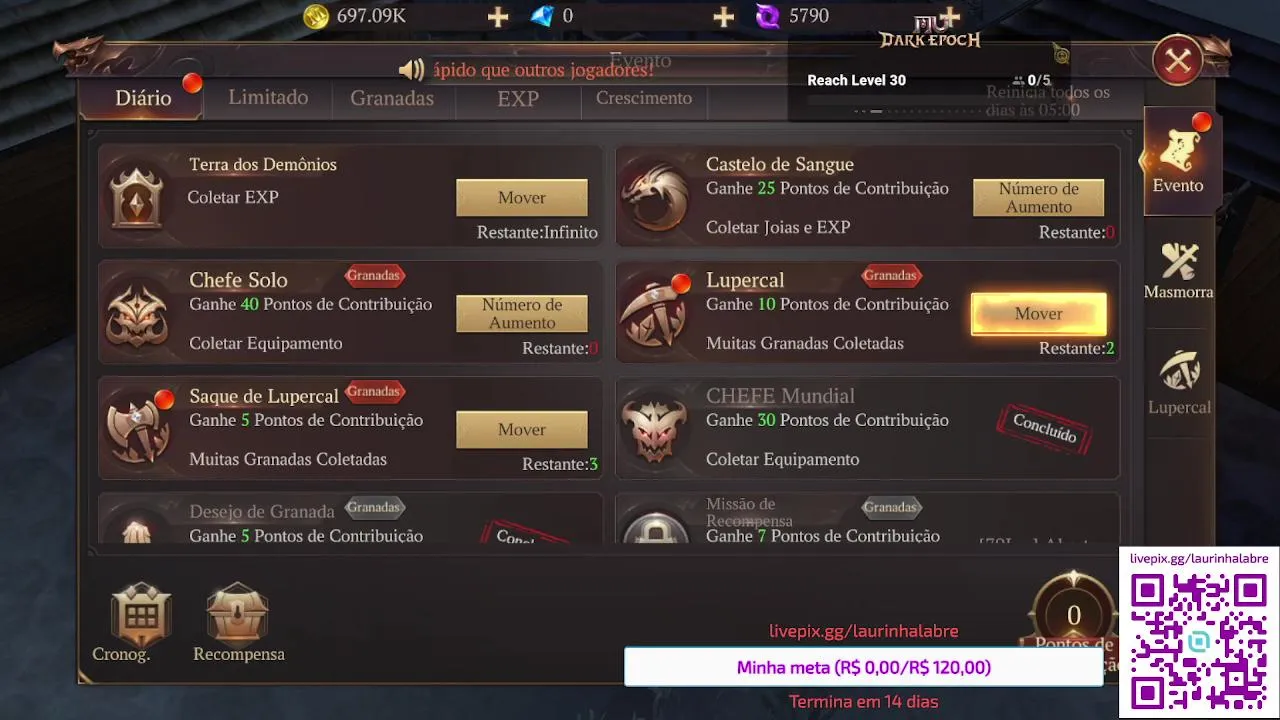The width and height of the screenshot is (1280, 720).
Task: Click the highlighted Mover button for Lupercal
Action: (x=1039, y=314)
